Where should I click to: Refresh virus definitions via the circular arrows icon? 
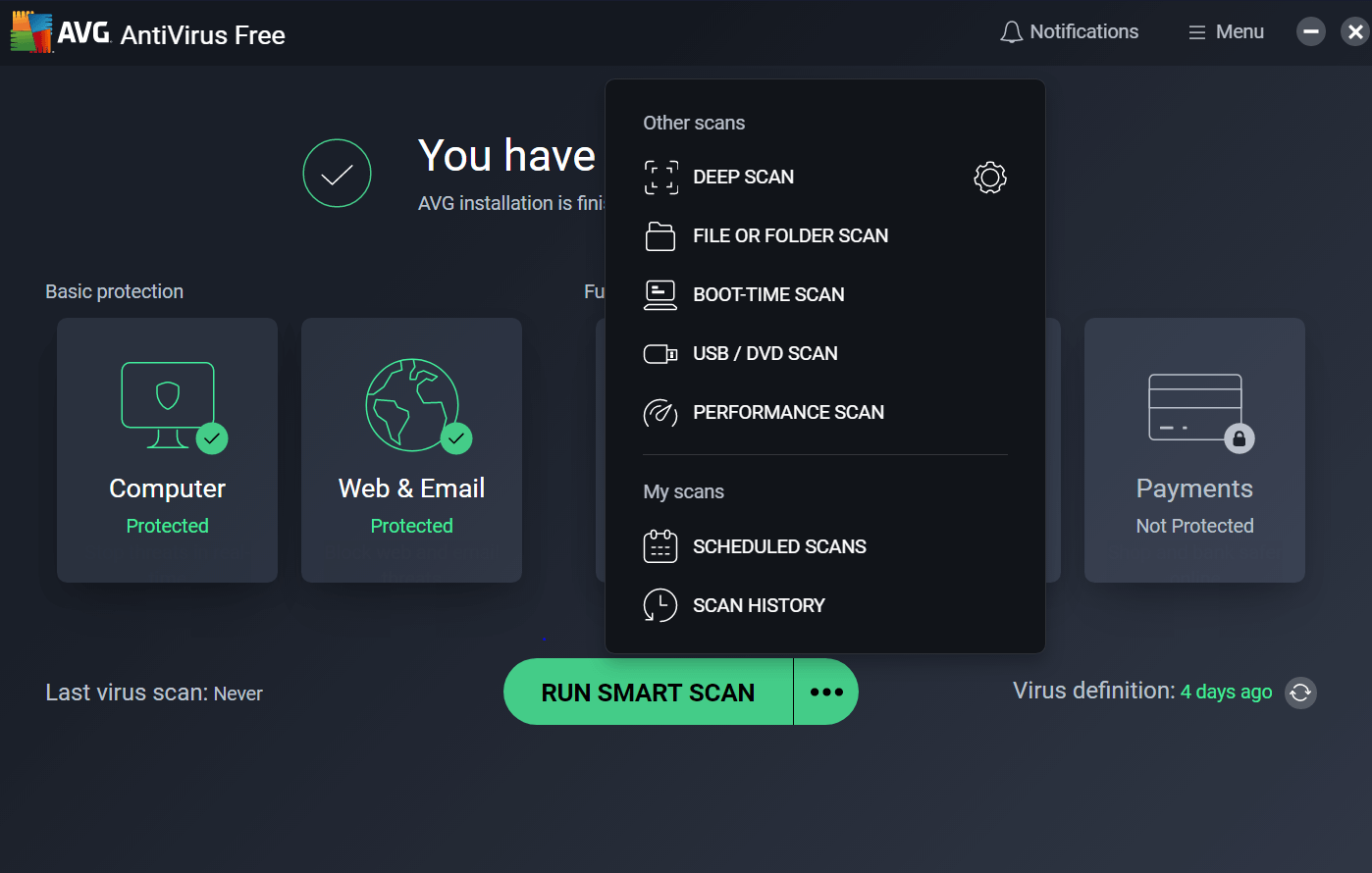[x=1300, y=693]
